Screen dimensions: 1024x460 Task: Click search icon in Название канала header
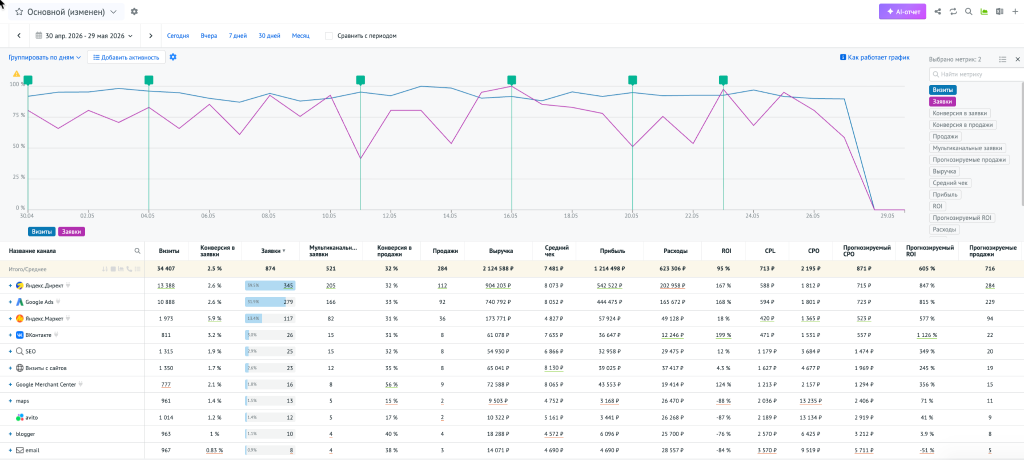[x=137, y=250]
